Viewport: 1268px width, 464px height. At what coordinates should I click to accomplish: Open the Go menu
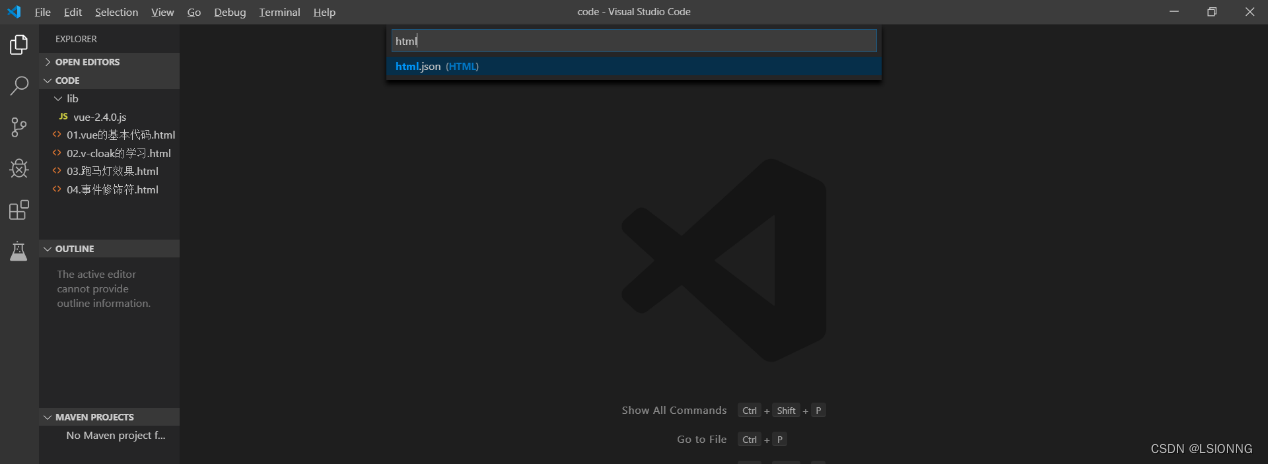click(194, 12)
